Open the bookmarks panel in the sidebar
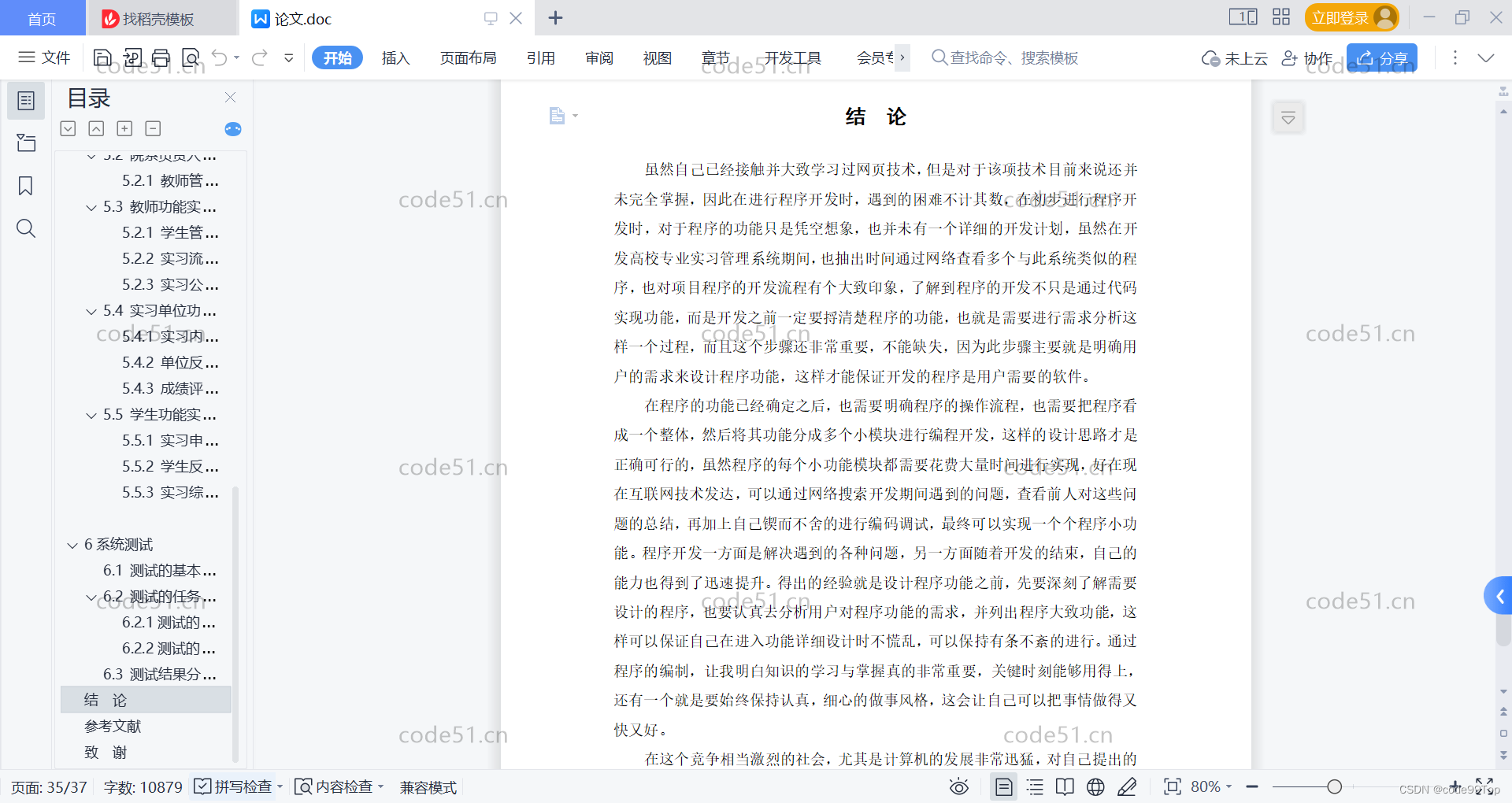 26,186
